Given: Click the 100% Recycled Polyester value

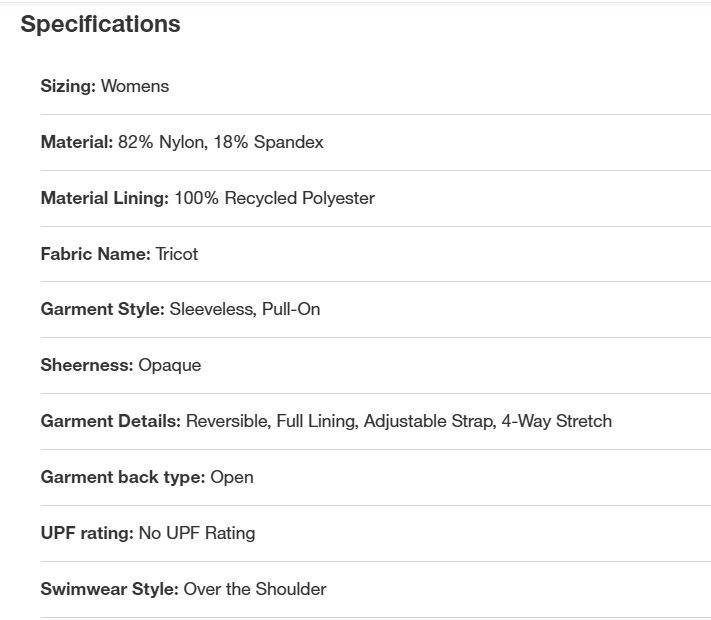Looking at the screenshot, I should point(275,198).
